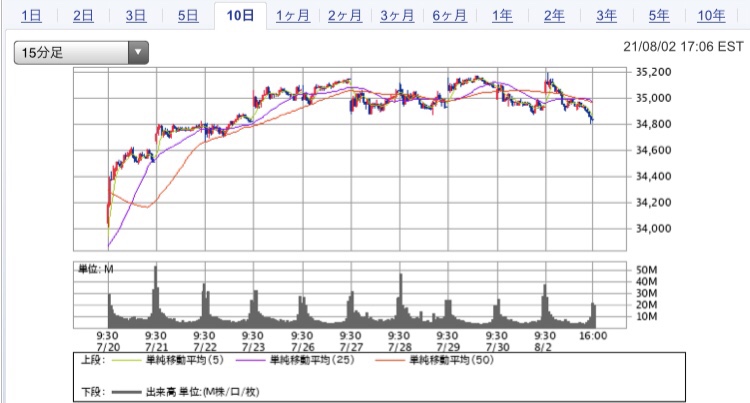Show the 1年 chart range
The width and height of the screenshot is (750, 403).
[502, 16]
